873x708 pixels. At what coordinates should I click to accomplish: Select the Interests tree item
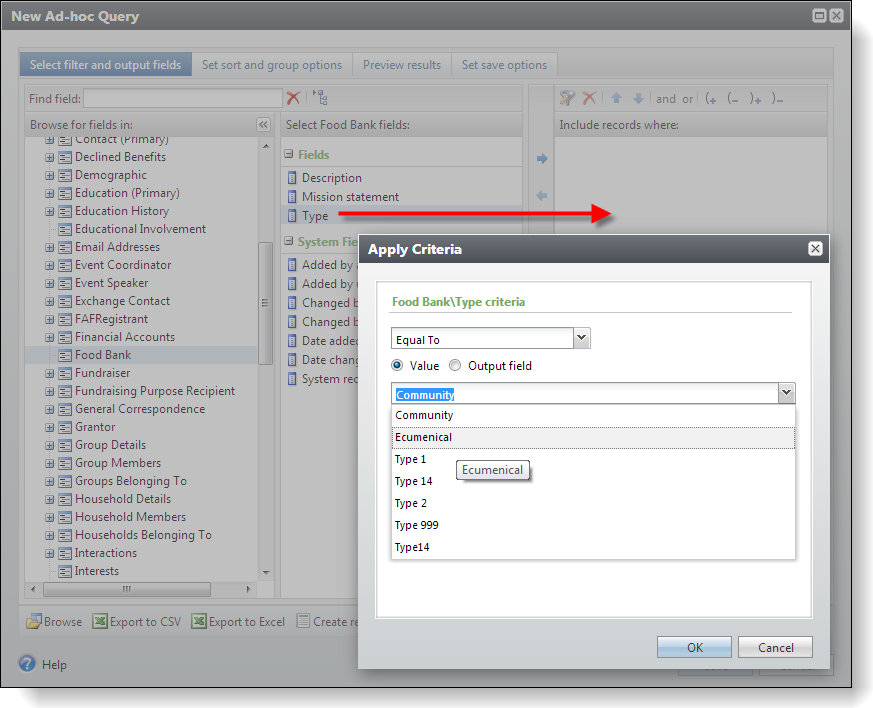pos(96,571)
